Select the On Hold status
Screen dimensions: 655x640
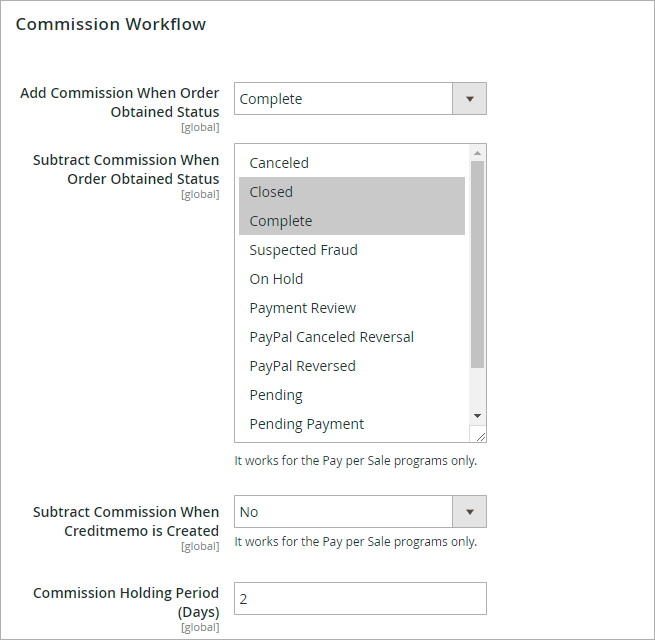[x=276, y=279]
